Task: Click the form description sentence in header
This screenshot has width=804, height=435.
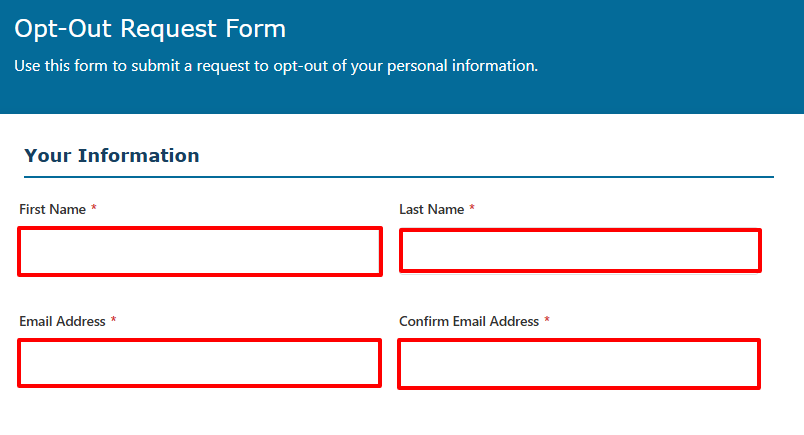Action: point(276,67)
